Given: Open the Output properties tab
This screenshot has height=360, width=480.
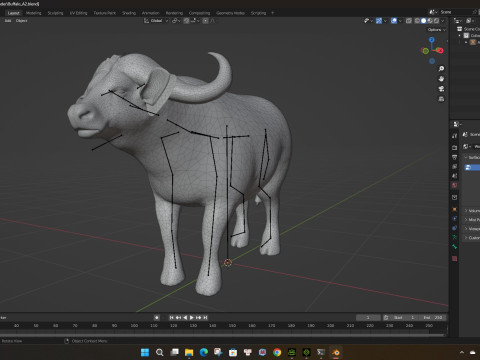Looking at the screenshot, I should [x=454, y=157].
